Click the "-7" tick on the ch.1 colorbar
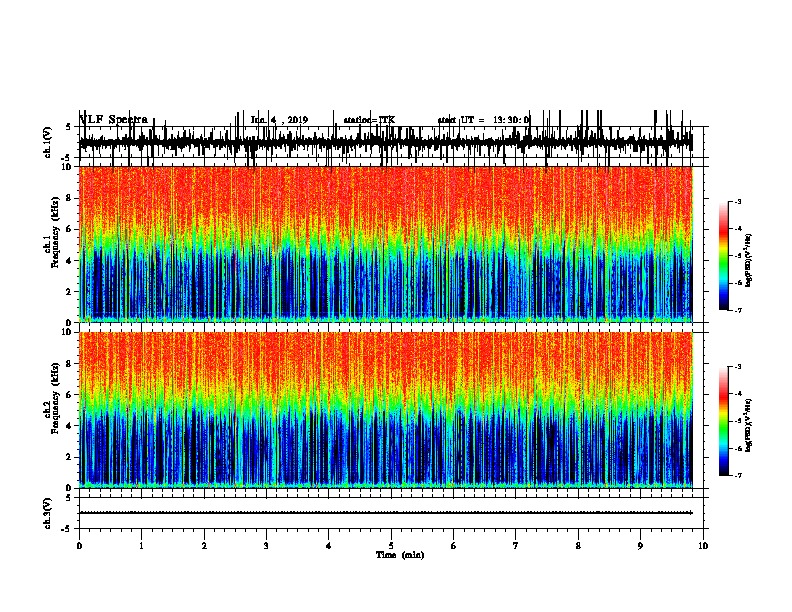The image size is (792, 612). 738,310
